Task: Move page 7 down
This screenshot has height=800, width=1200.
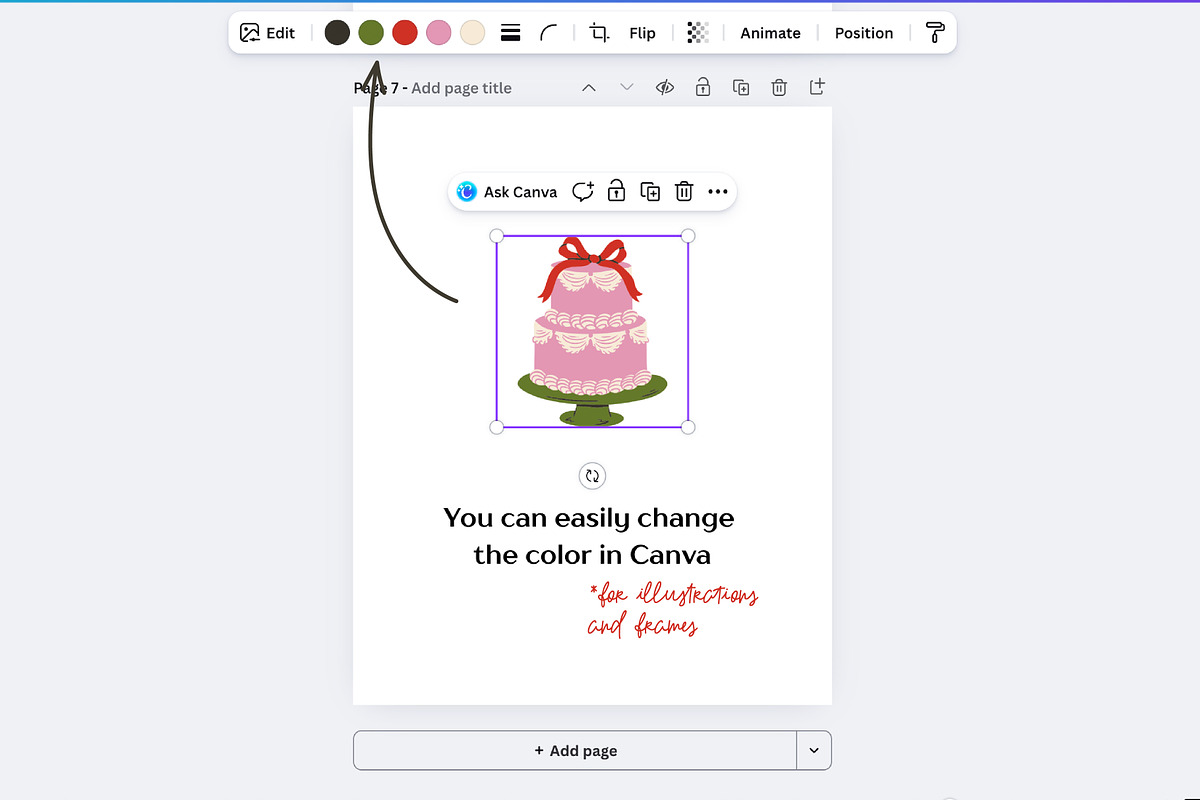Action: [627, 88]
